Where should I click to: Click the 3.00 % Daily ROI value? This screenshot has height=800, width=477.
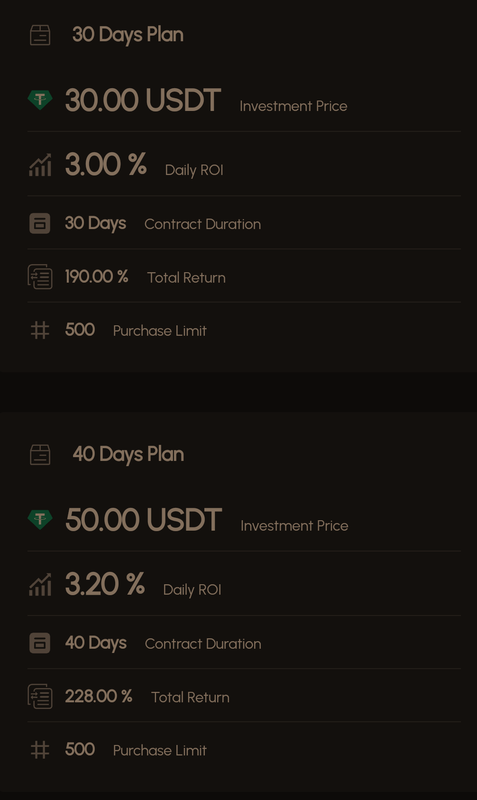pos(106,164)
